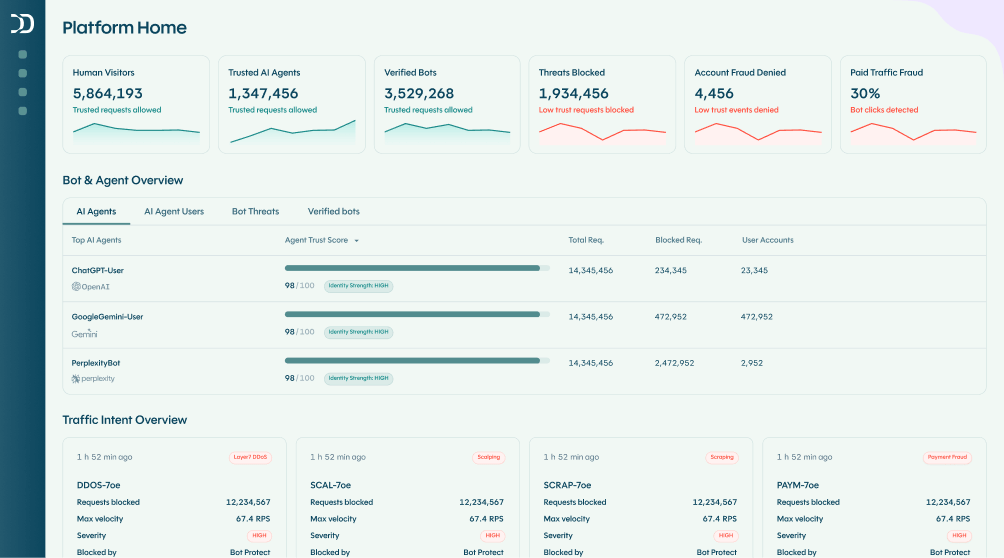Viewport: 1004px width, 558px height.
Task: Open the DDOS-7oe threat card title
Action: pyautogui.click(x=99, y=485)
